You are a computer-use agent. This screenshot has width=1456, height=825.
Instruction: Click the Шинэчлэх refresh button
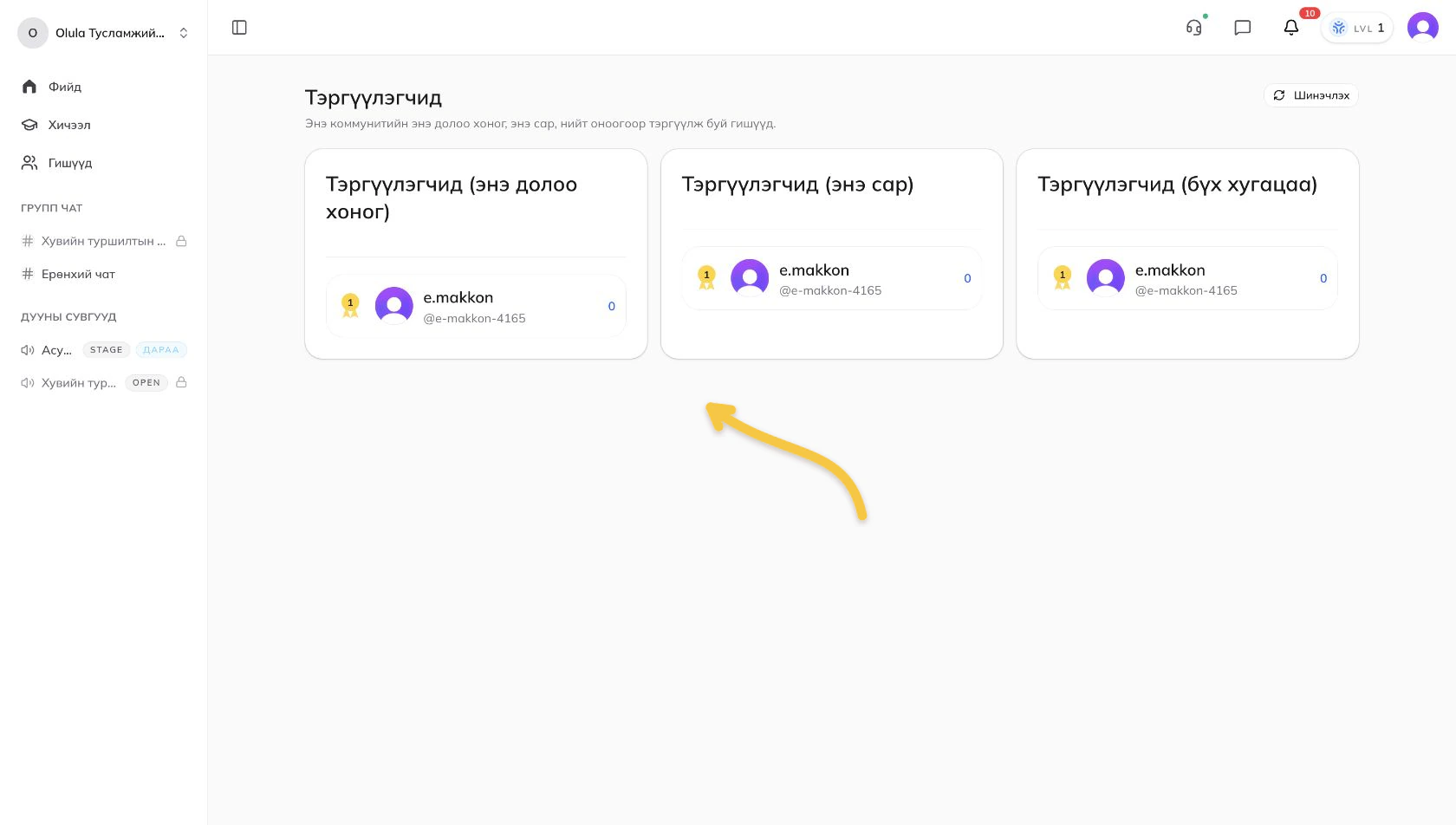coord(1311,95)
